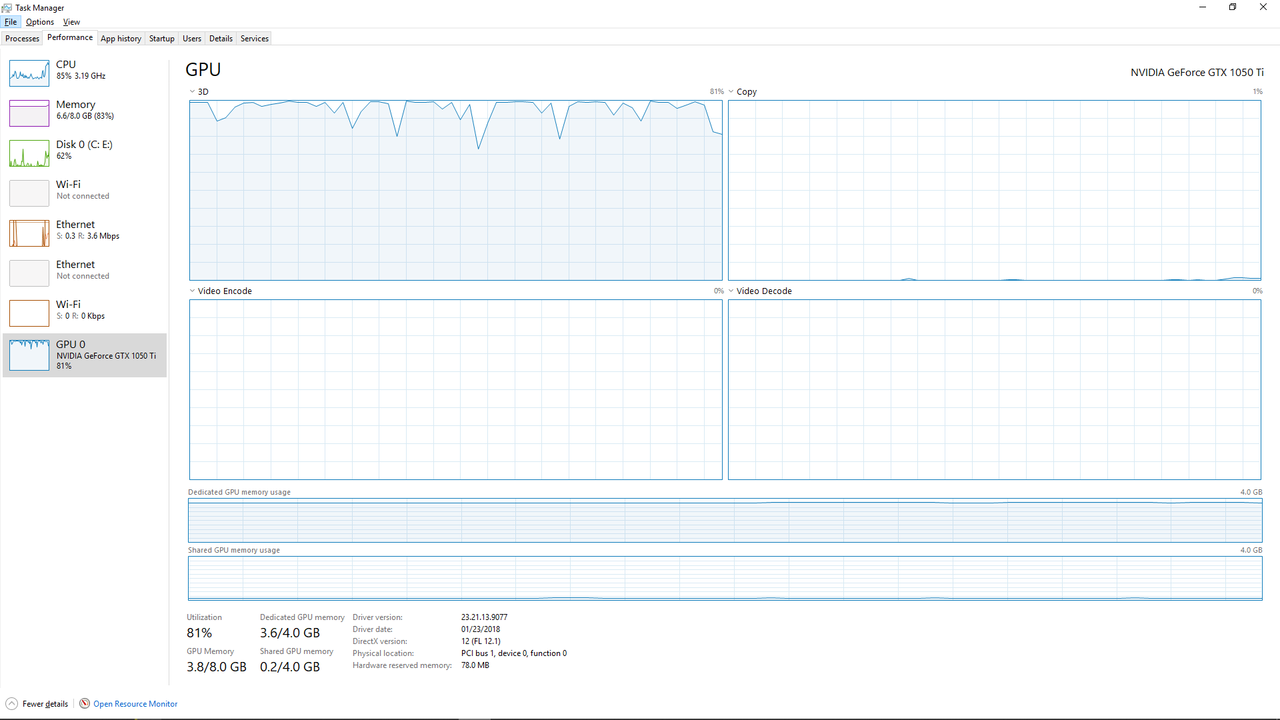
Task: Restore down the Task Manager window
Action: 1233,7
